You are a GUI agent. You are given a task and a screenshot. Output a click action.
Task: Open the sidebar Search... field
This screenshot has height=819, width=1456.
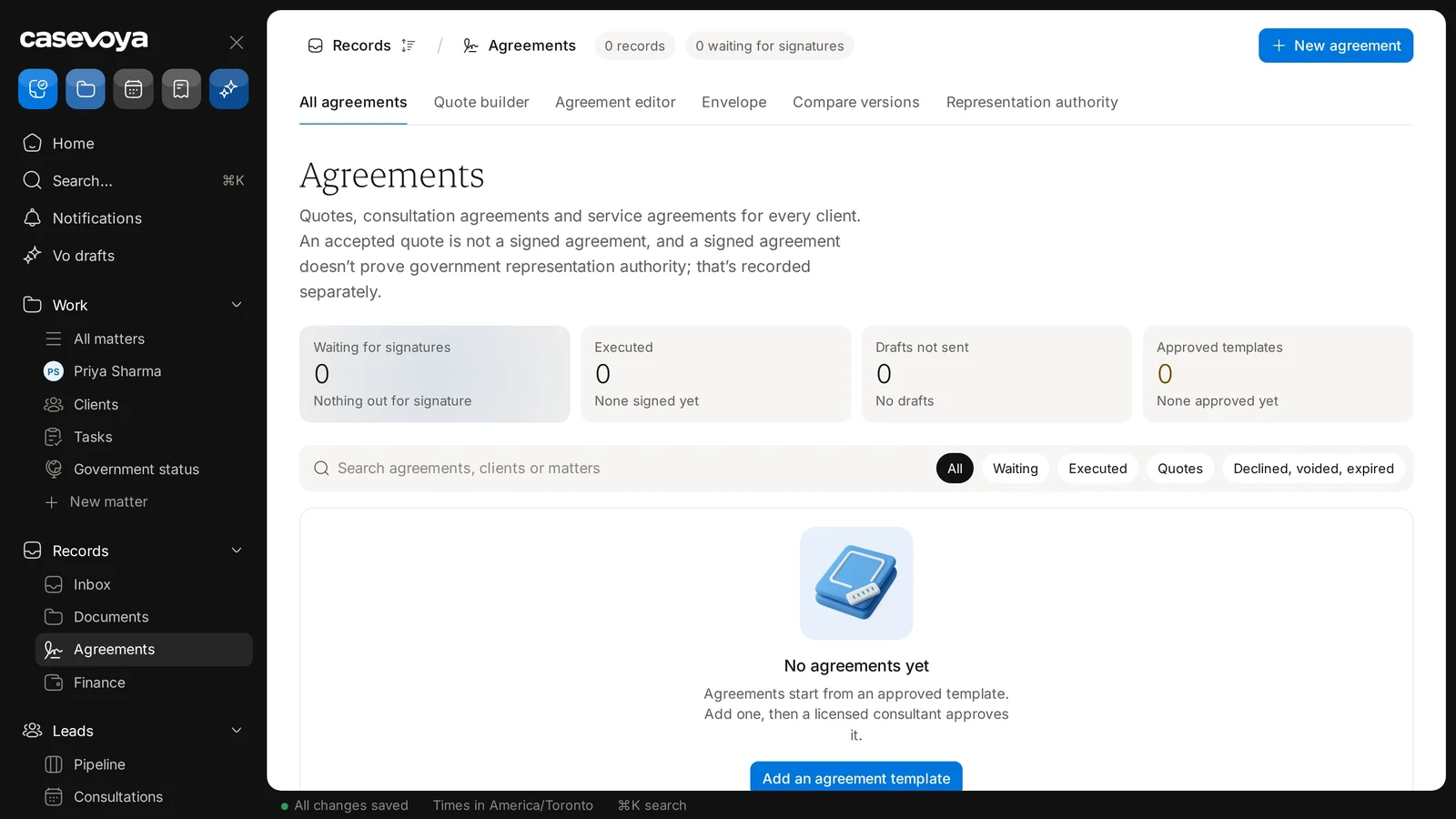(x=134, y=180)
